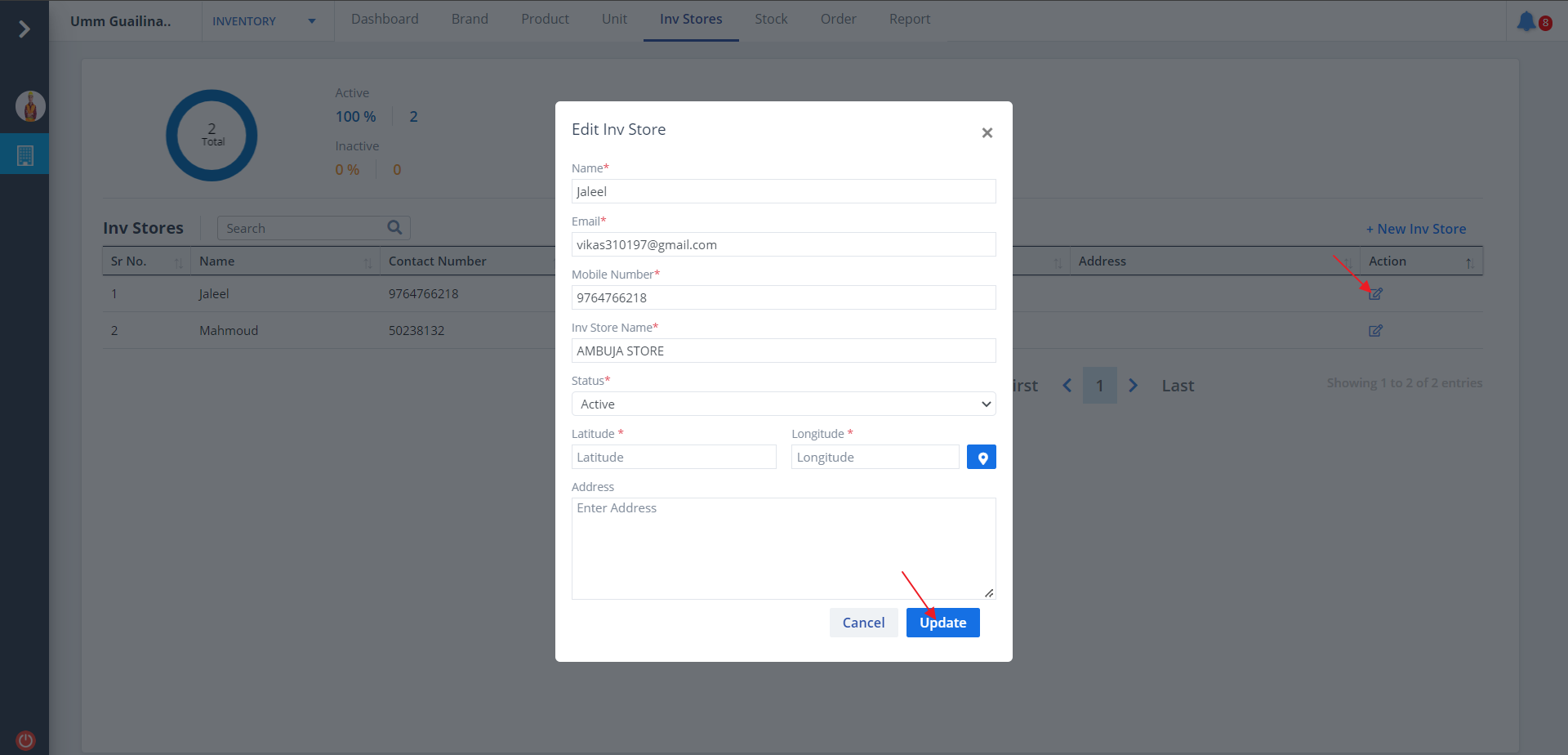
Task: Close the Edit Inv Store dialog
Action: pyautogui.click(x=987, y=133)
